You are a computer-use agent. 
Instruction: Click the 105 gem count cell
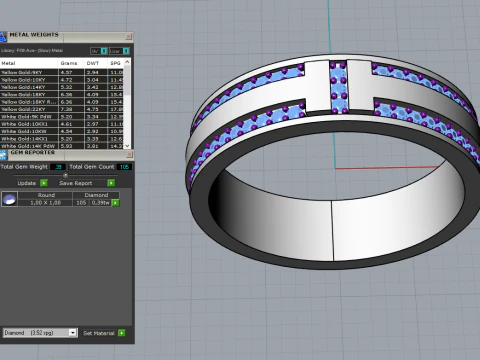81,203
